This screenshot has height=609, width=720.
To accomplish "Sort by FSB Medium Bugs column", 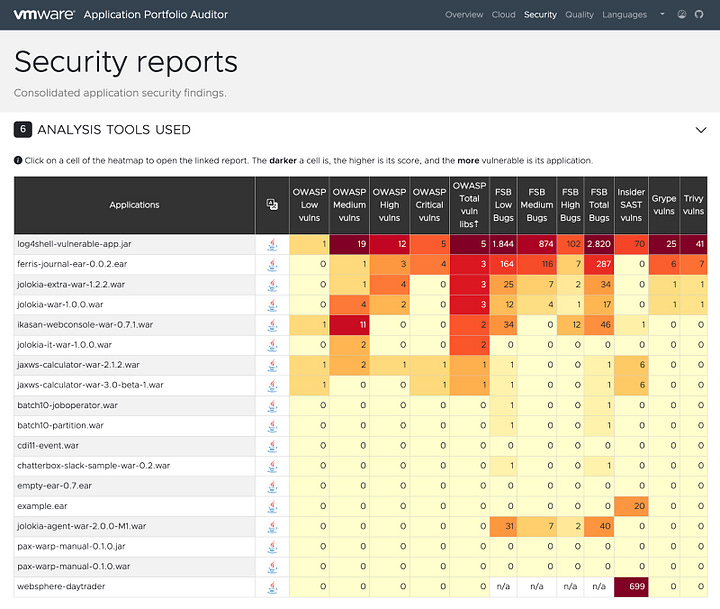I will pyautogui.click(x=536, y=205).
